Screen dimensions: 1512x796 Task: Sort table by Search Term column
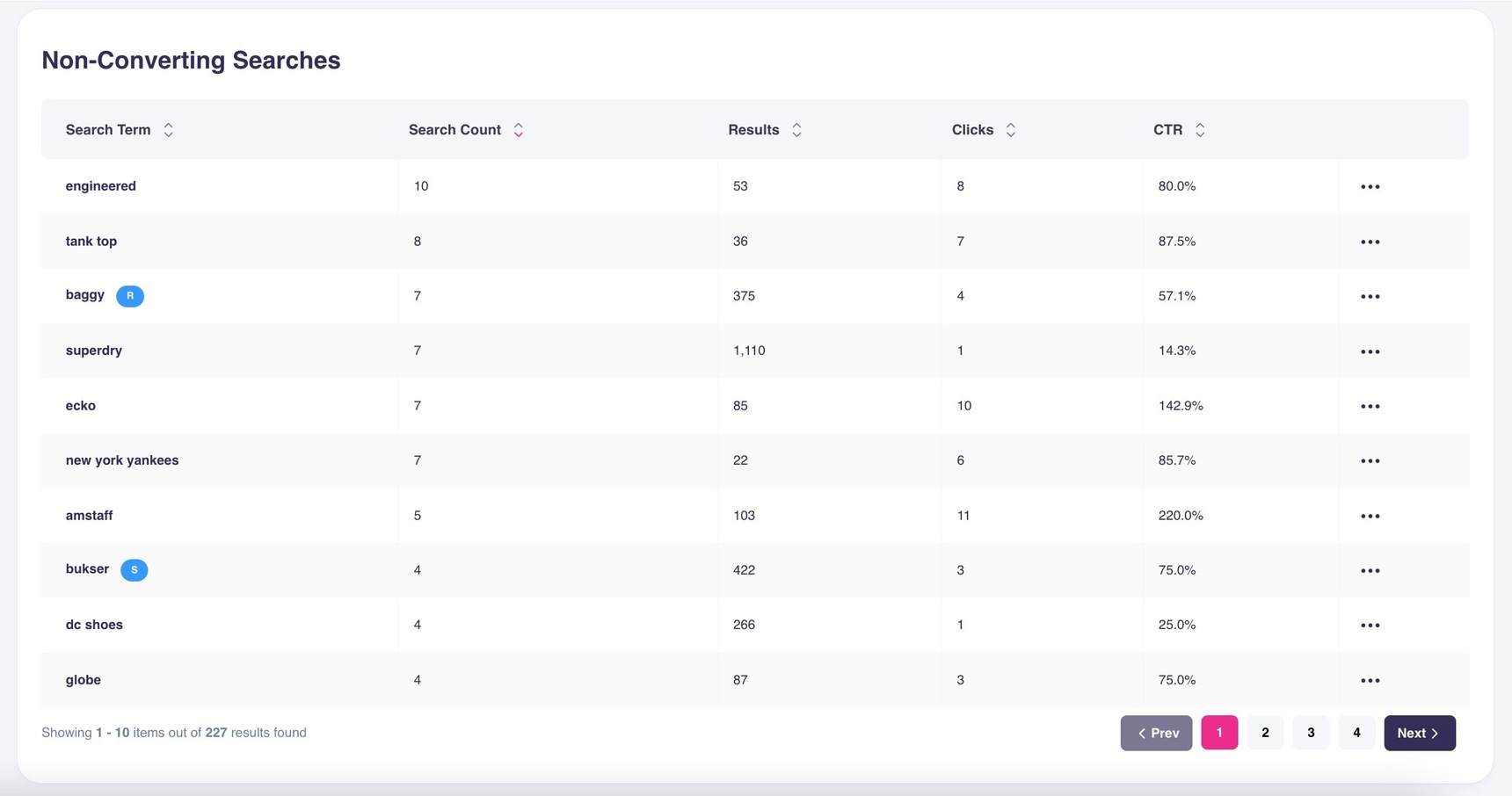(168, 130)
